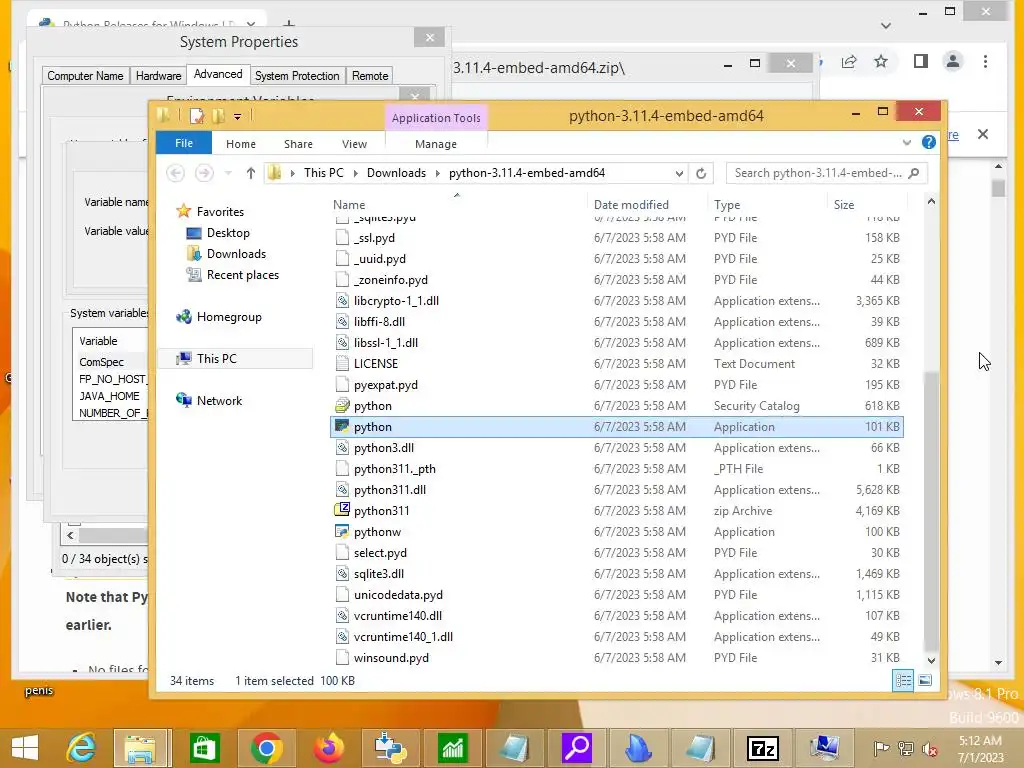The height and width of the screenshot is (768, 1024).
Task: Open the Manage ribbon tab
Action: [436, 144]
